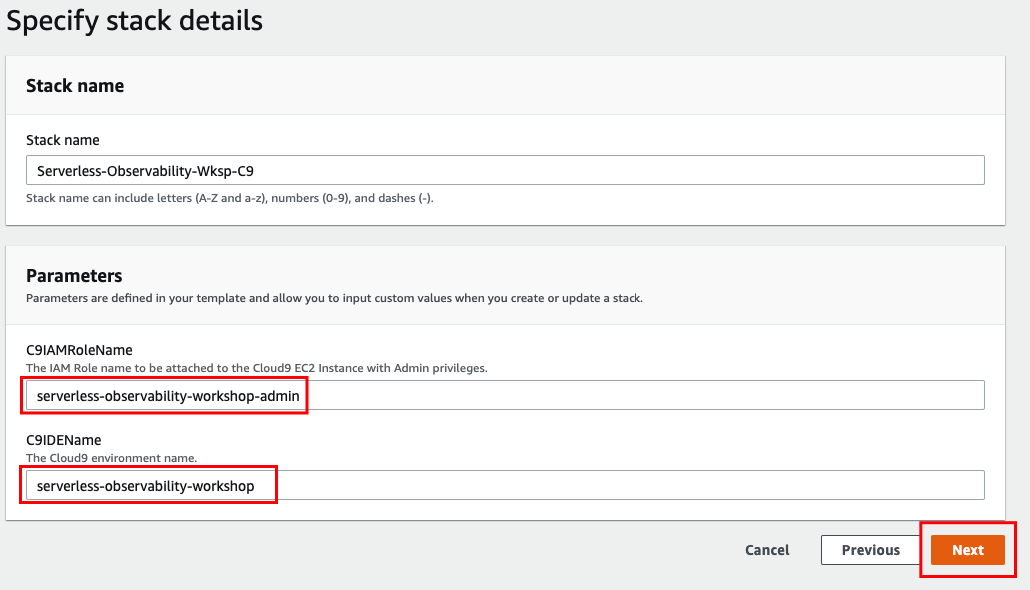Click the stack name allowed-characters hint text

point(230,198)
